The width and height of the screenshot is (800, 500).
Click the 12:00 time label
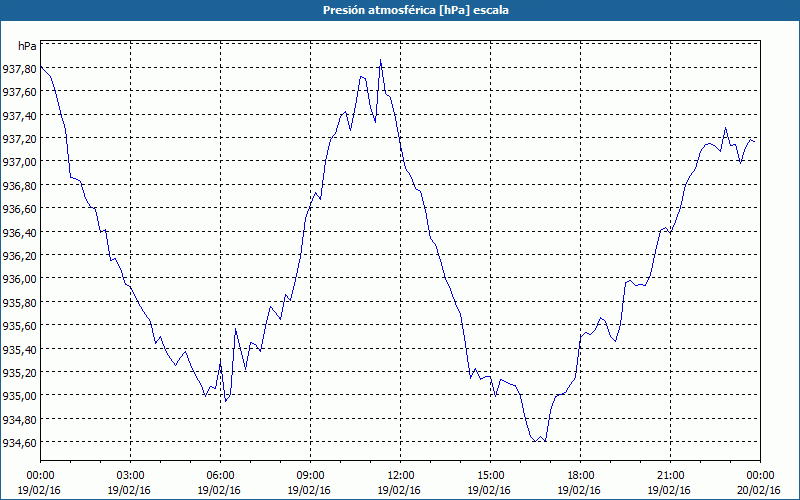pyautogui.click(x=401, y=476)
